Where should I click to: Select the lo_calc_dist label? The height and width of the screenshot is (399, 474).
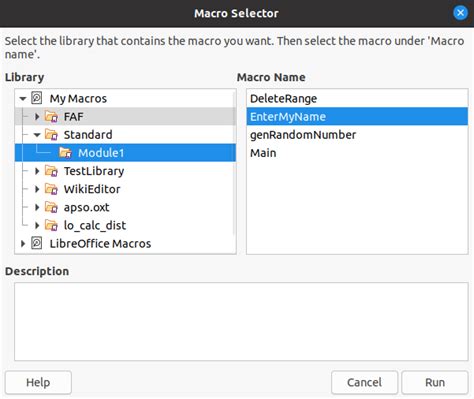[x=95, y=225]
